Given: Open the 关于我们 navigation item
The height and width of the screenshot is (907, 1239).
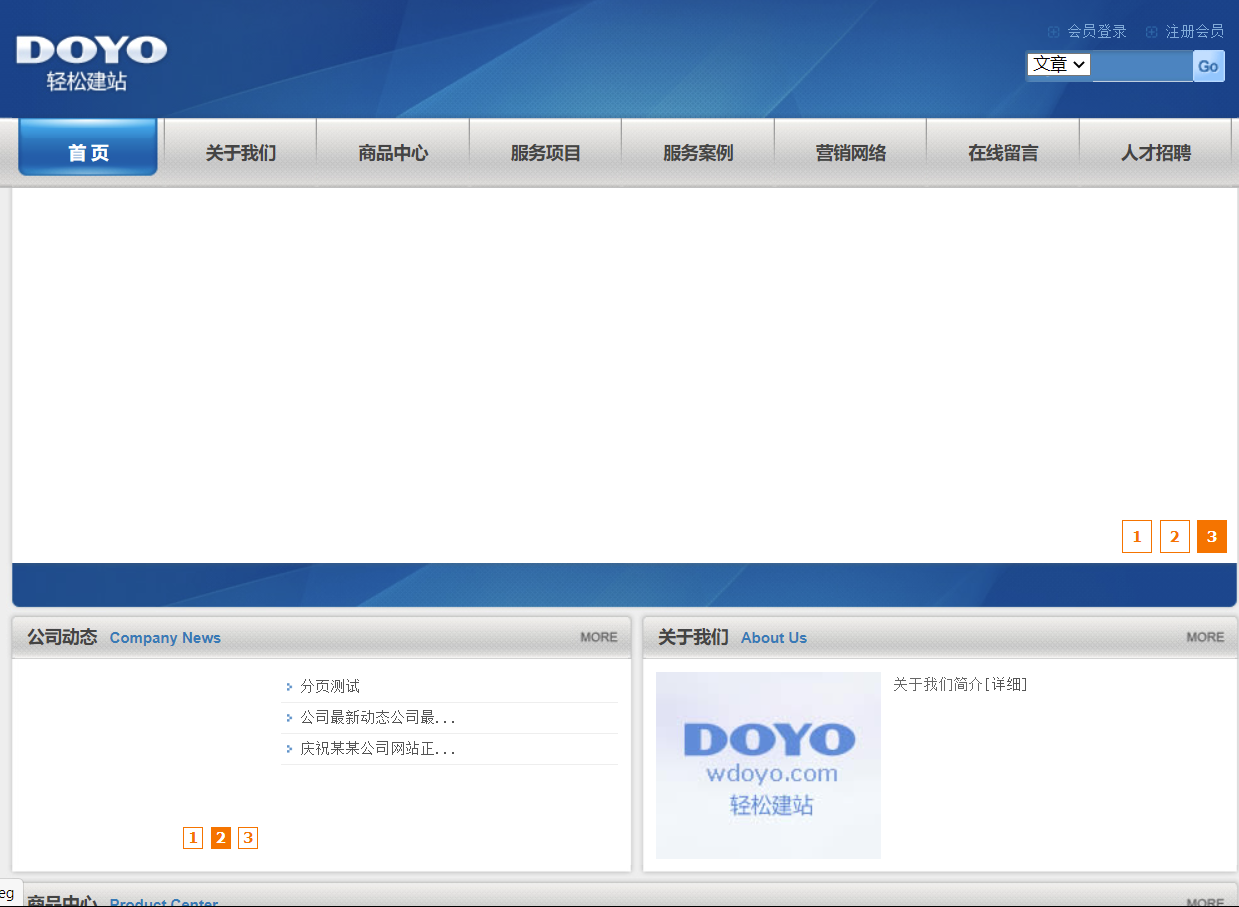Looking at the screenshot, I should [241, 153].
